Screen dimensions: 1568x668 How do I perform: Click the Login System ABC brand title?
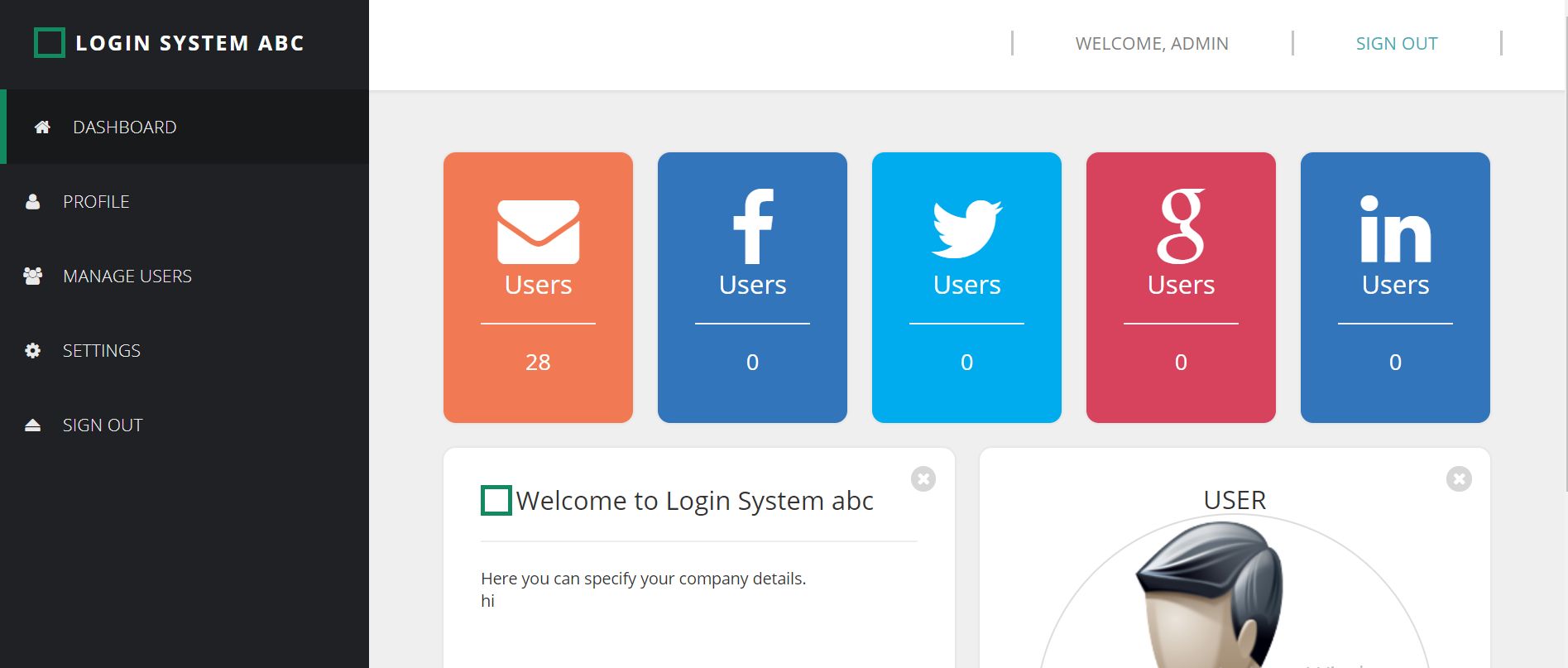(x=189, y=43)
